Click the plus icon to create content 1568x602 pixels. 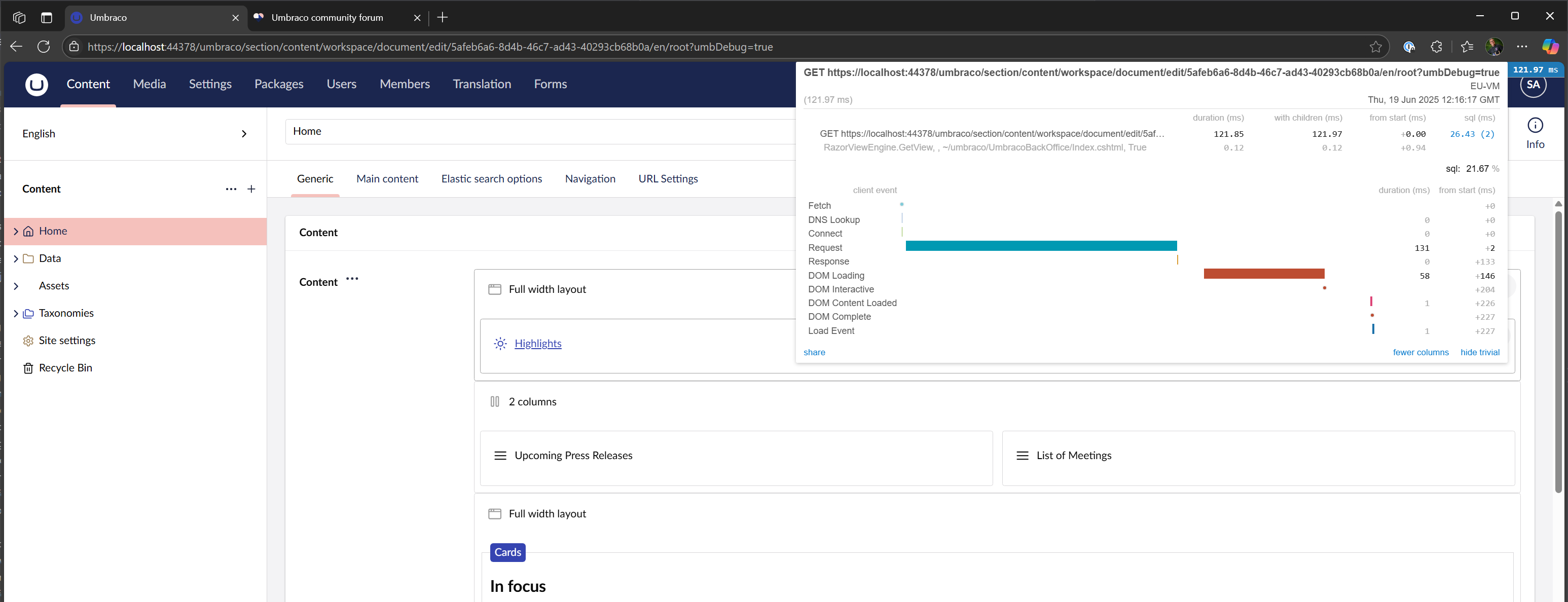251,190
